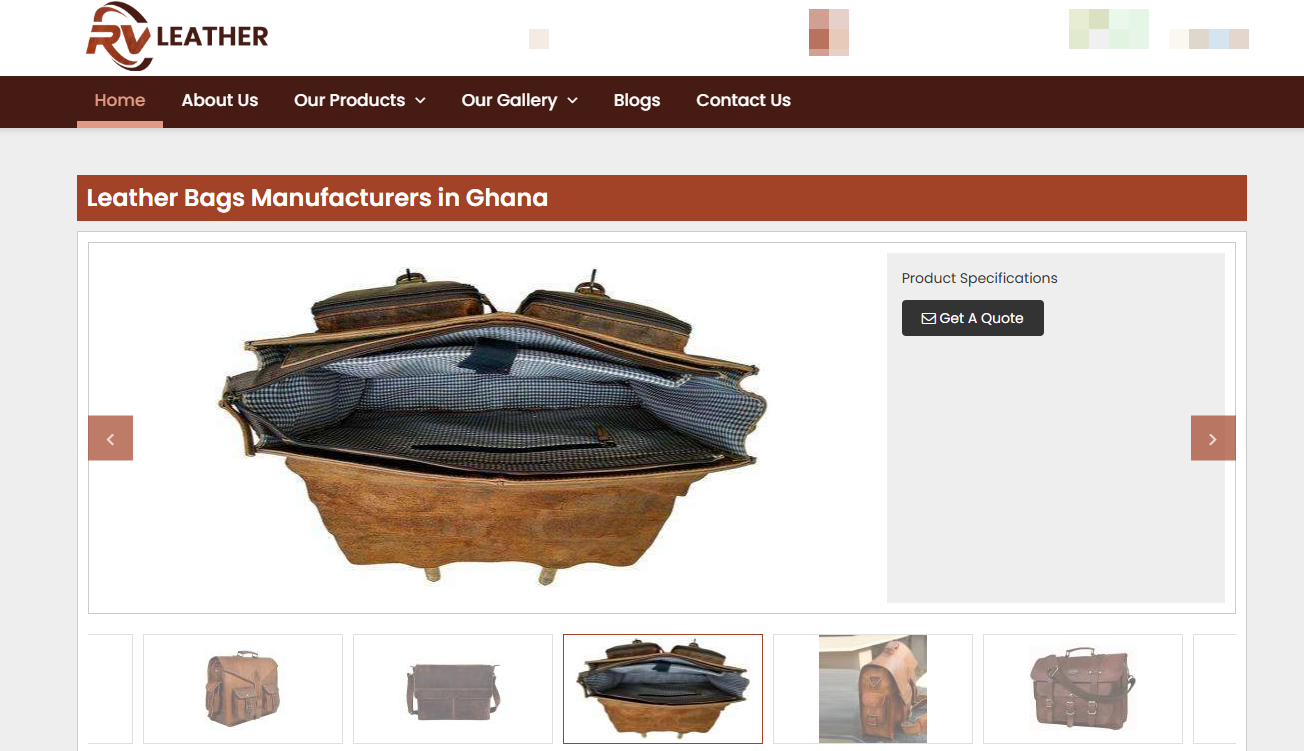Click the main open leather bag image
This screenshot has height=751, width=1304.
[x=492, y=427]
